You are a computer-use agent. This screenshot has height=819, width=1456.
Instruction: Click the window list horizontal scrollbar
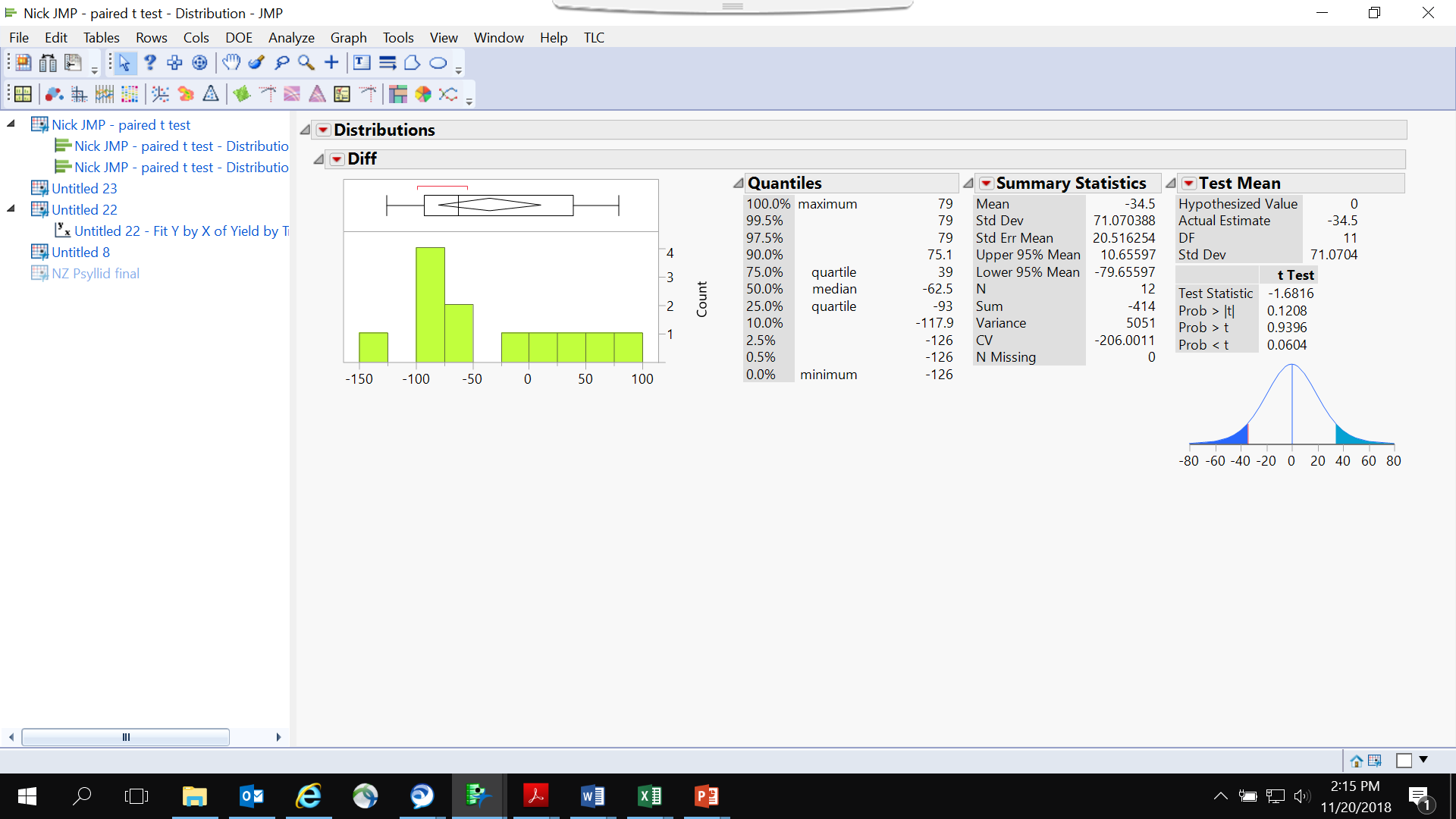(x=126, y=737)
